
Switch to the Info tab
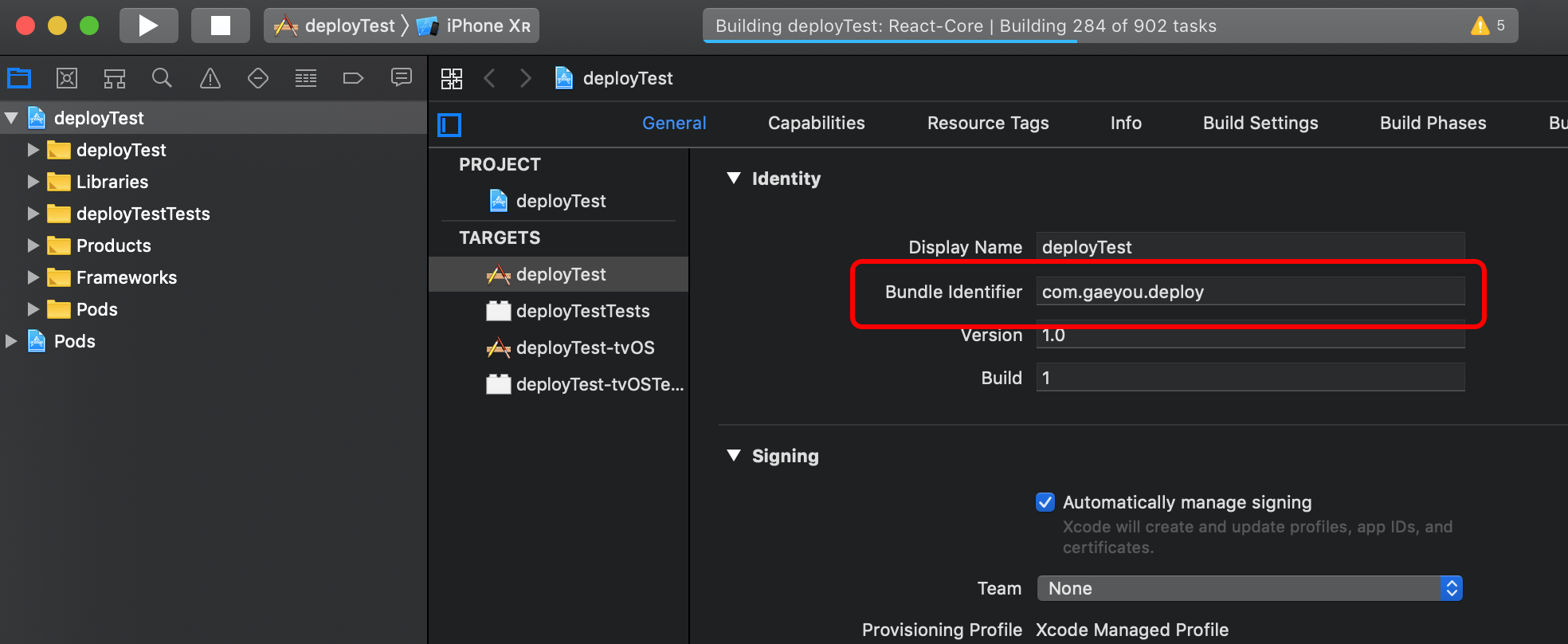coord(1126,124)
